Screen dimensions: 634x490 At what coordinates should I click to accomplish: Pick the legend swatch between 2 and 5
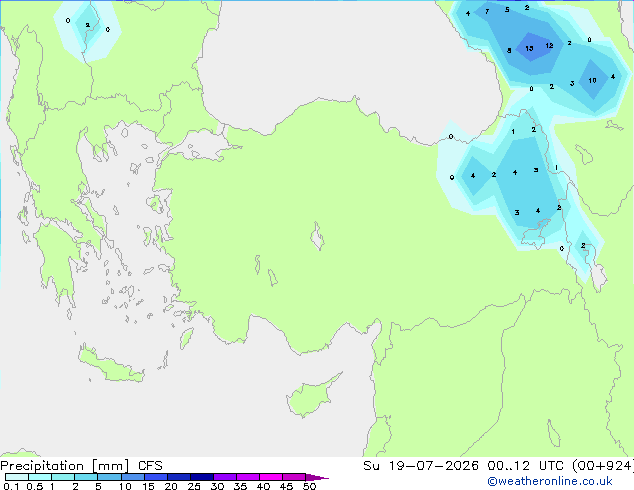(x=86, y=477)
